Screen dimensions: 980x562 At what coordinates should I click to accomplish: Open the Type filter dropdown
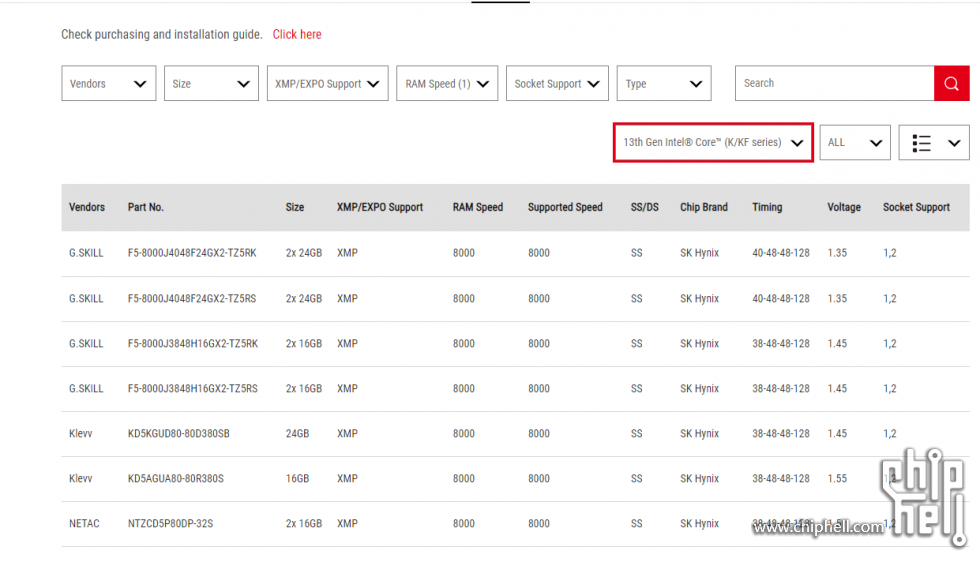tap(664, 83)
